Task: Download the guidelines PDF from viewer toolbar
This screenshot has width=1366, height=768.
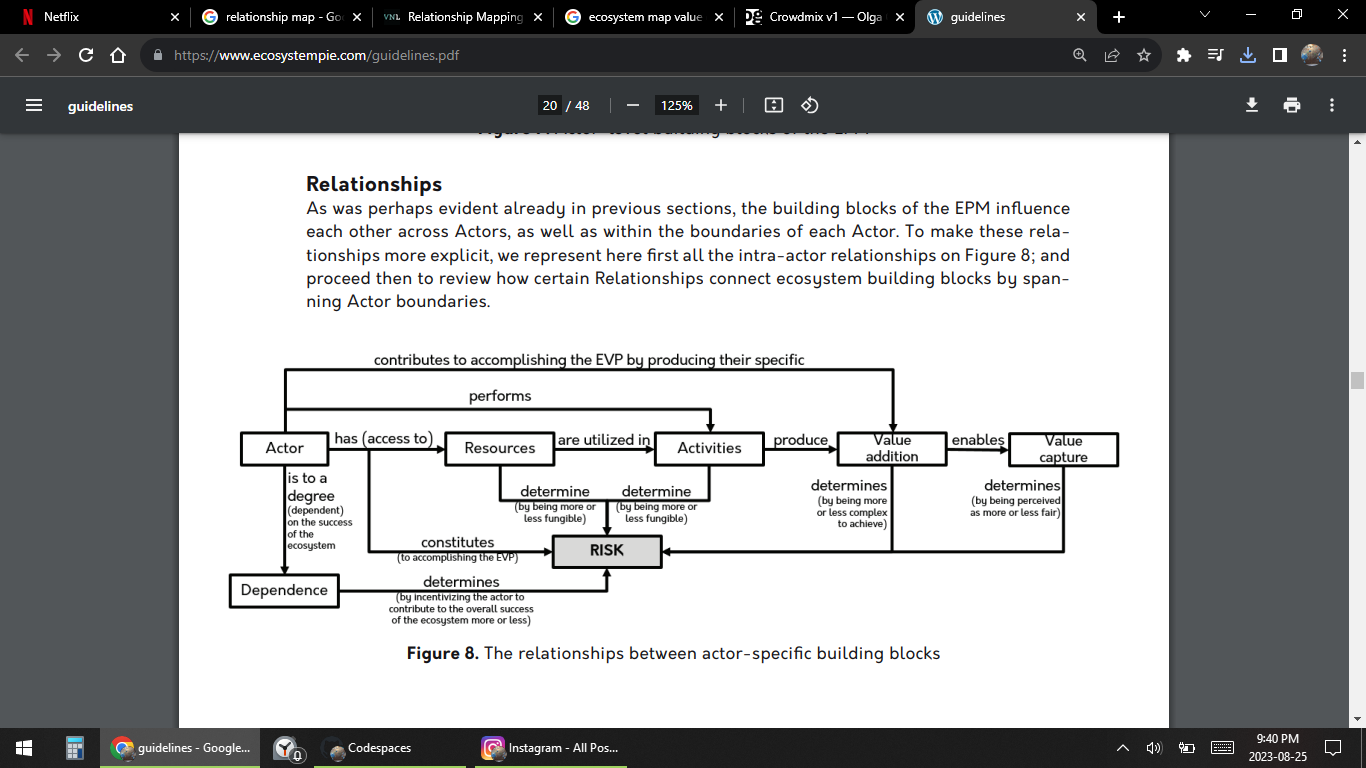Action: pos(1252,105)
